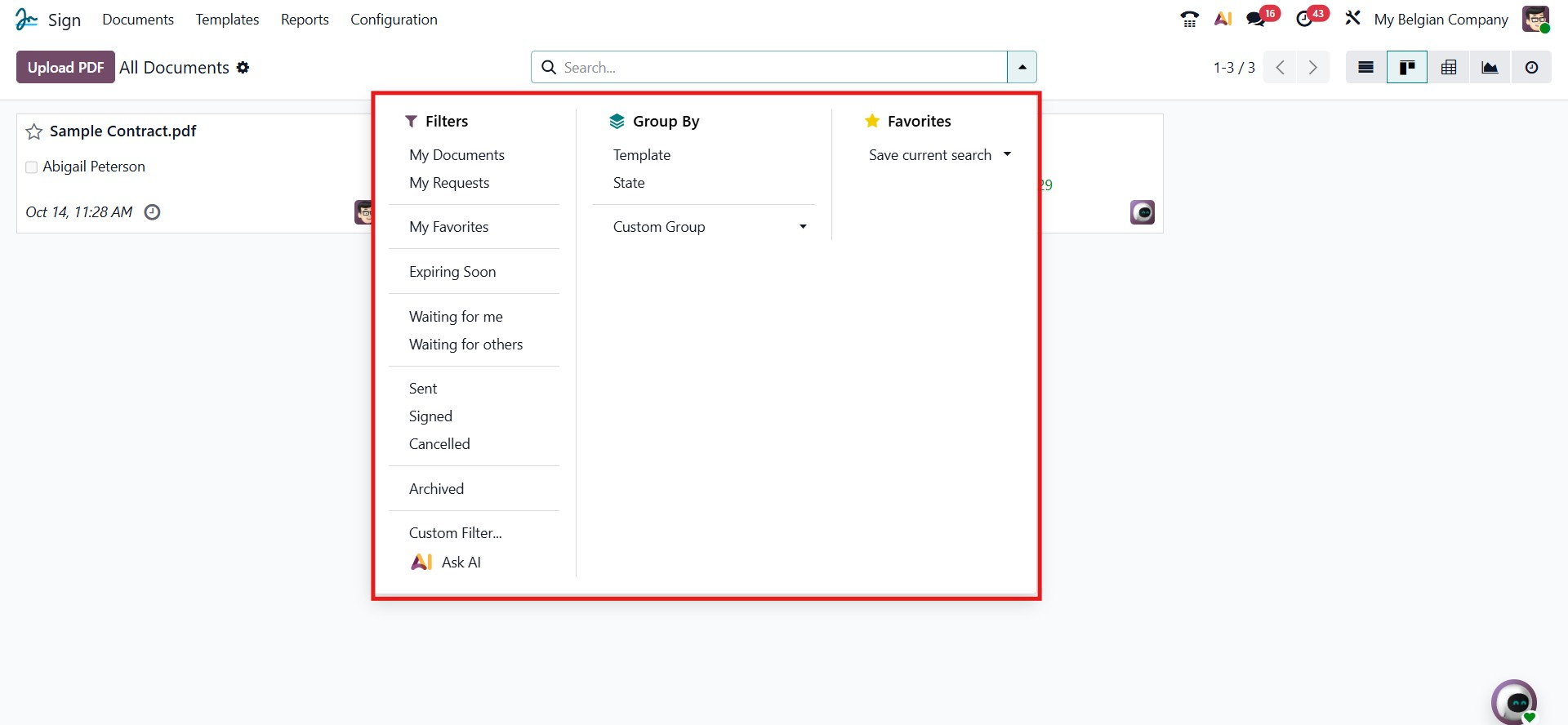Star the Sample Contract.pdf document
The image size is (1568, 725).
(34, 131)
